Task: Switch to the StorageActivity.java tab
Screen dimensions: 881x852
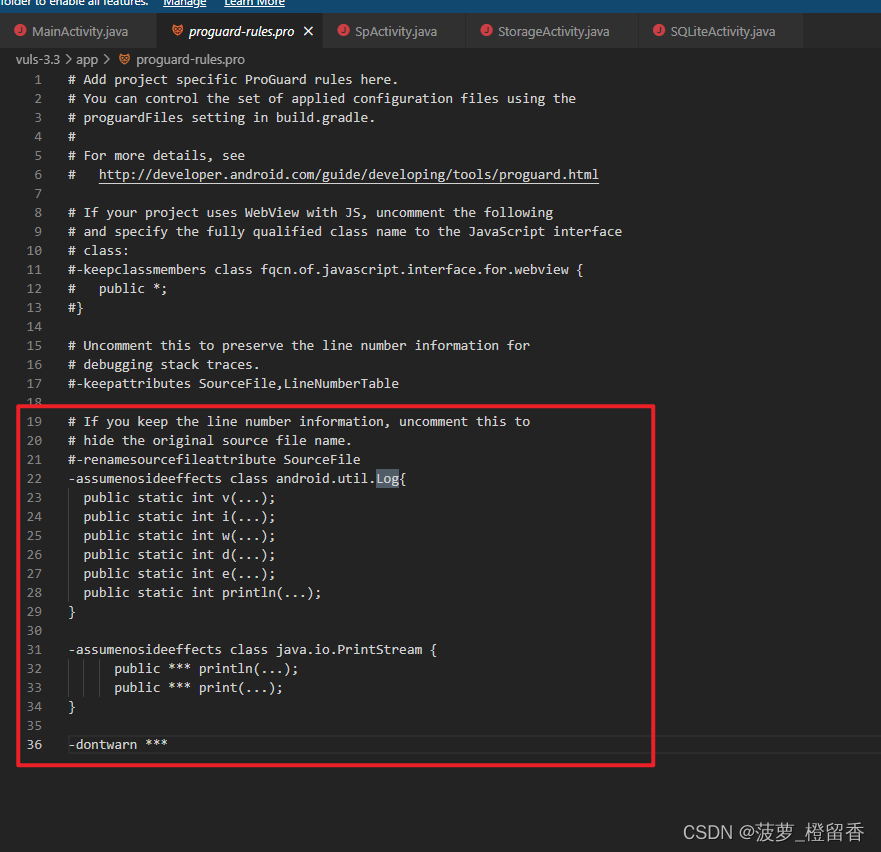Action: pyautogui.click(x=553, y=32)
